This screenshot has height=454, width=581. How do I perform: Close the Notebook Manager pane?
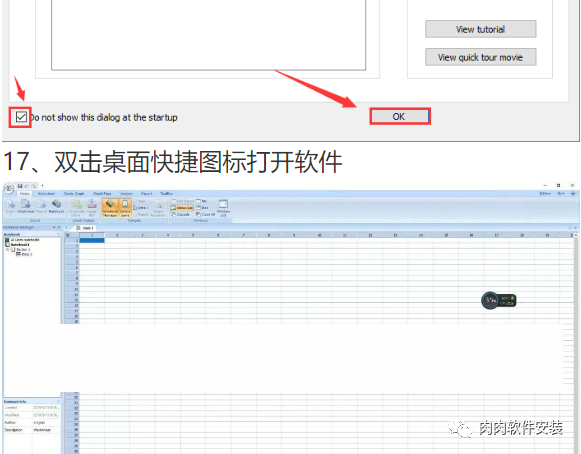59,227
